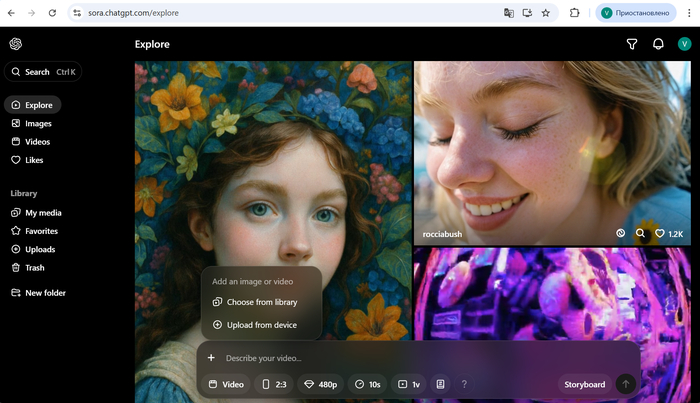700x403 pixels.
Task: Bookmark this page with the star icon
Action: pyautogui.click(x=546, y=13)
